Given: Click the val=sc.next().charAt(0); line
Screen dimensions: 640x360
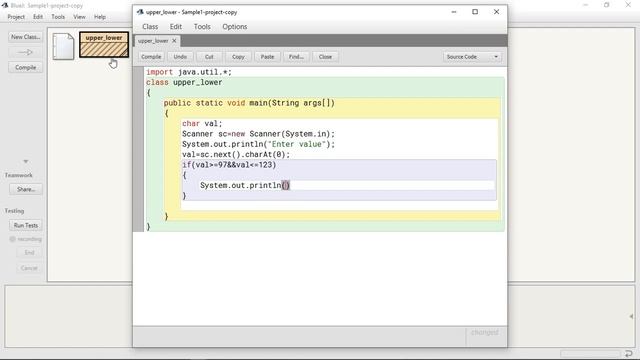Looking at the screenshot, I should coord(236,154).
